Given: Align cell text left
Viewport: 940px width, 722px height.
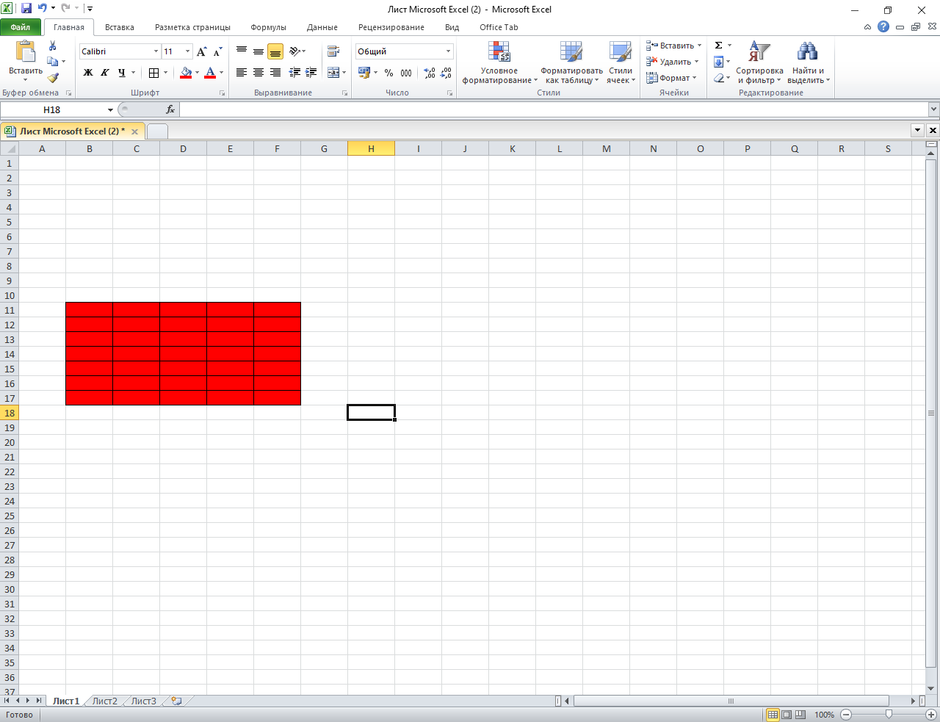Looking at the screenshot, I should pos(241,73).
